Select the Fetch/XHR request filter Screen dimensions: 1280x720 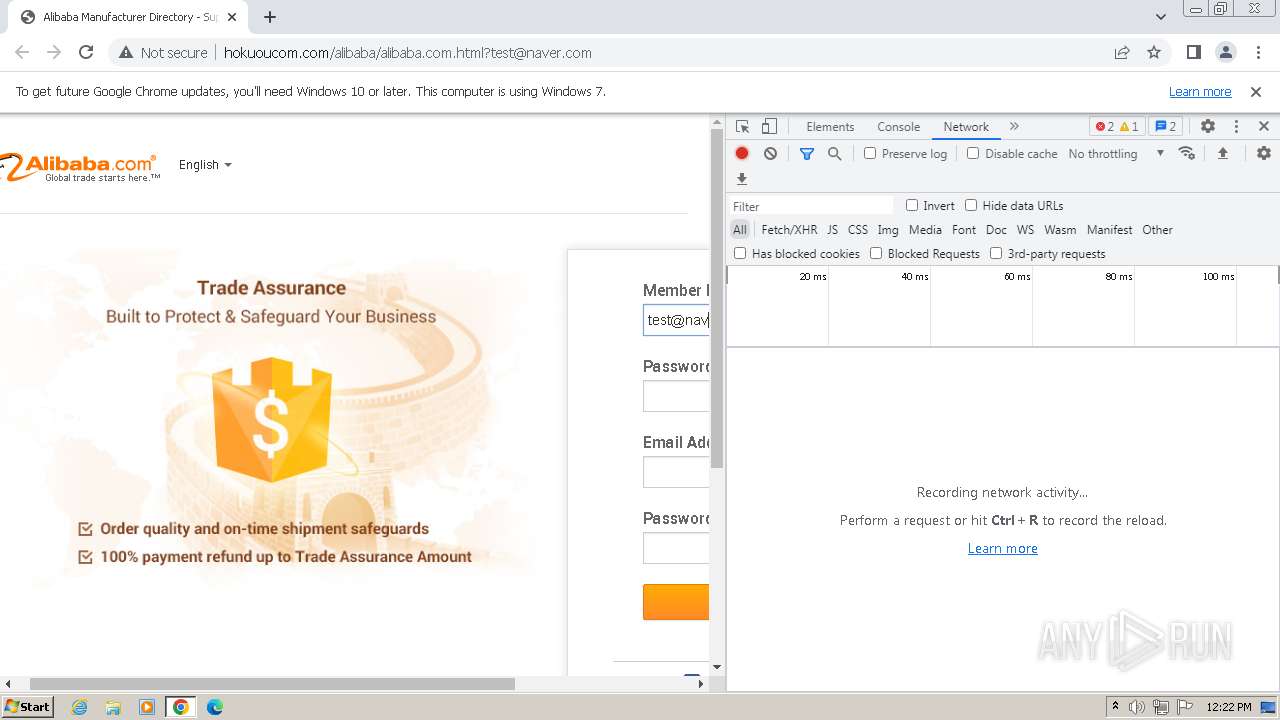tap(789, 230)
